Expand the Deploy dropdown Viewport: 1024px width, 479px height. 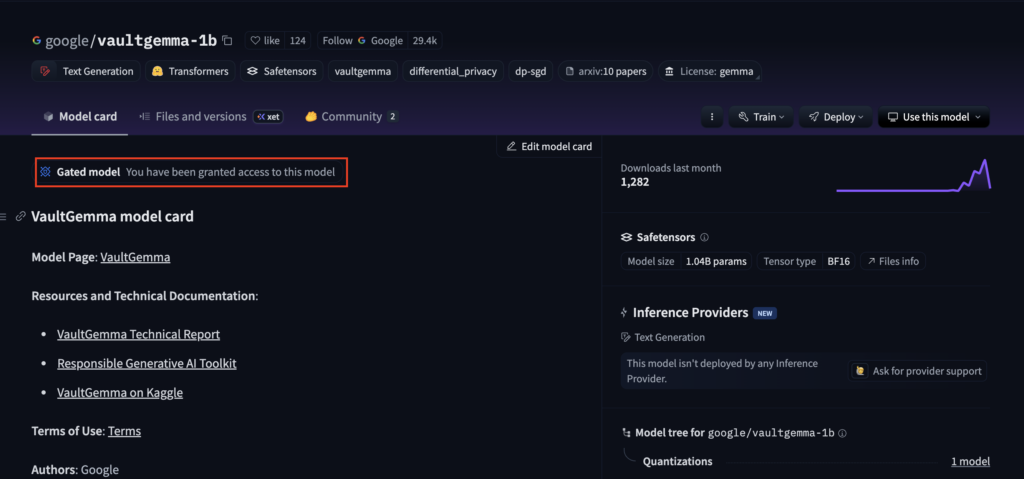click(x=836, y=117)
